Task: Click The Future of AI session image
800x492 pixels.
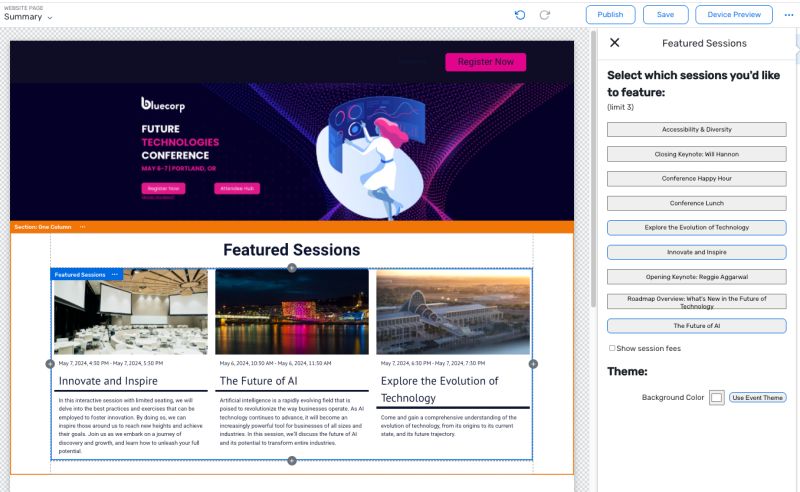Action: click(x=292, y=312)
